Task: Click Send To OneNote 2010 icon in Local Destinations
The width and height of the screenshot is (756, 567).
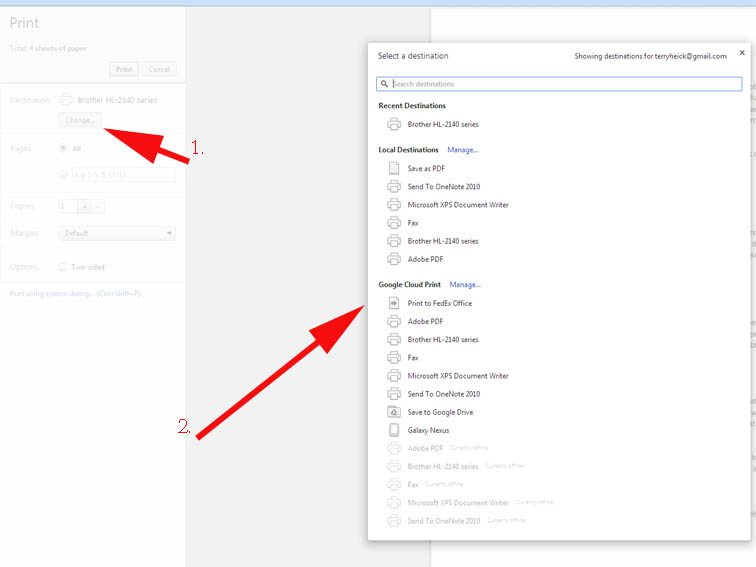Action: 394,186
